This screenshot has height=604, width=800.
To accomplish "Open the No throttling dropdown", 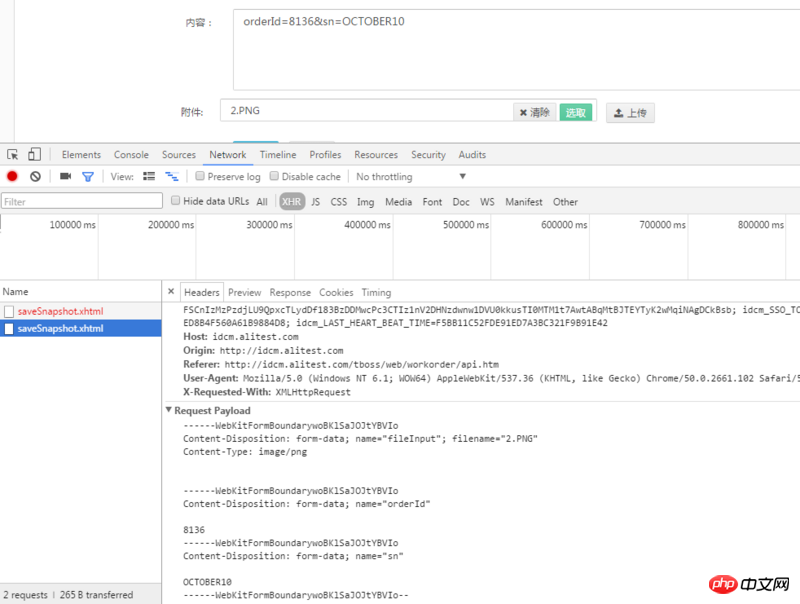I will (x=411, y=177).
